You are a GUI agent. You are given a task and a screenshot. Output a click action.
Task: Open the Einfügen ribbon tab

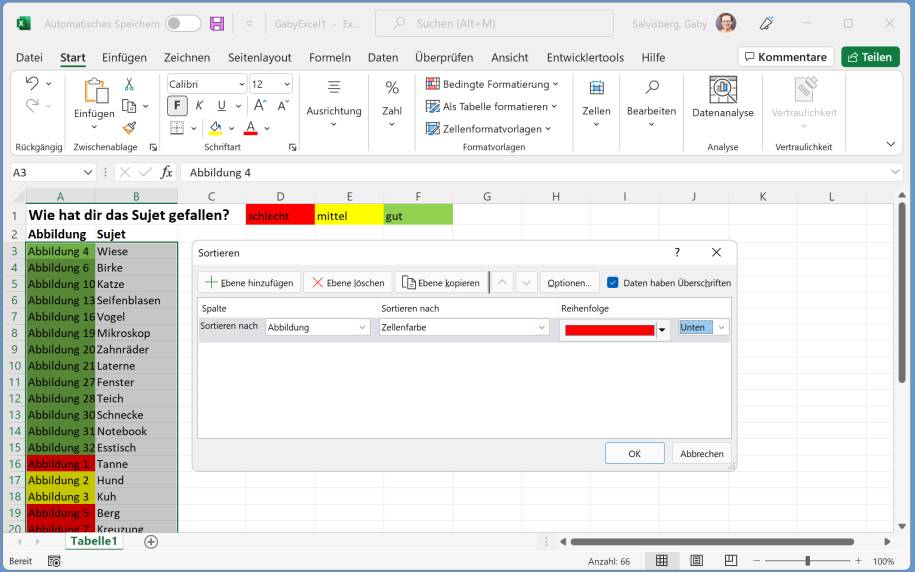pos(124,57)
